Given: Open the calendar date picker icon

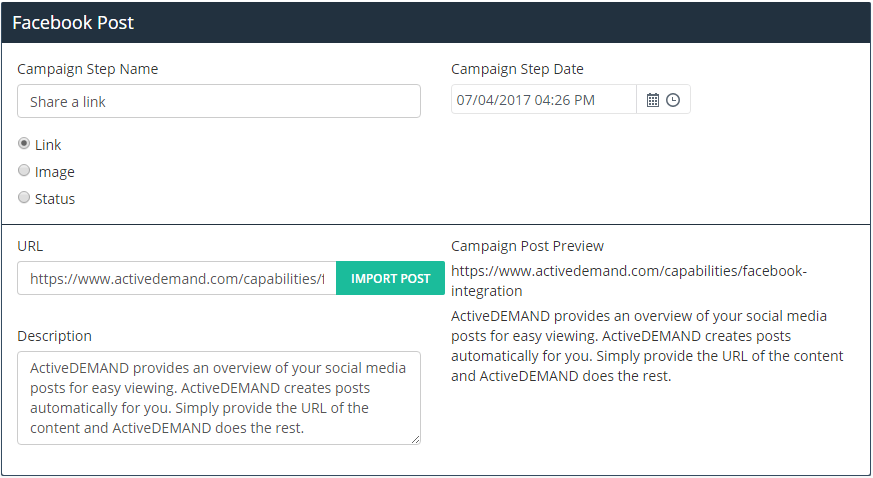Looking at the screenshot, I should pyautogui.click(x=653, y=100).
